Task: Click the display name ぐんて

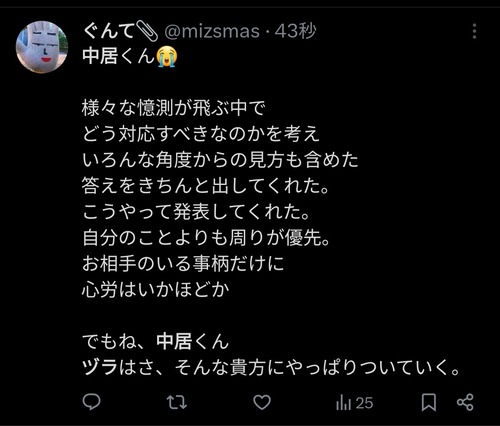Action: (x=108, y=32)
